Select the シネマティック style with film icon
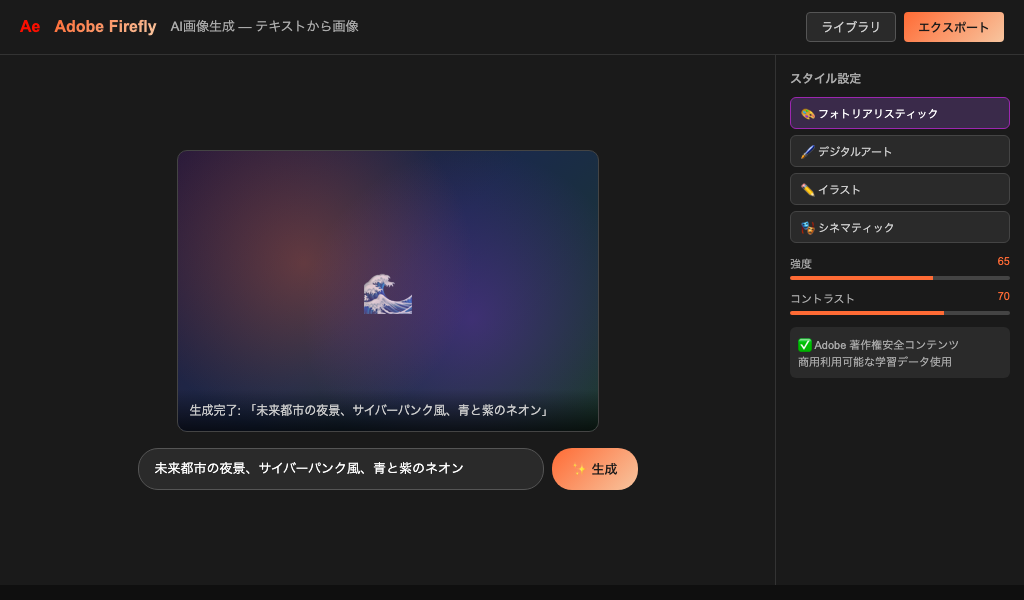 pos(899,227)
